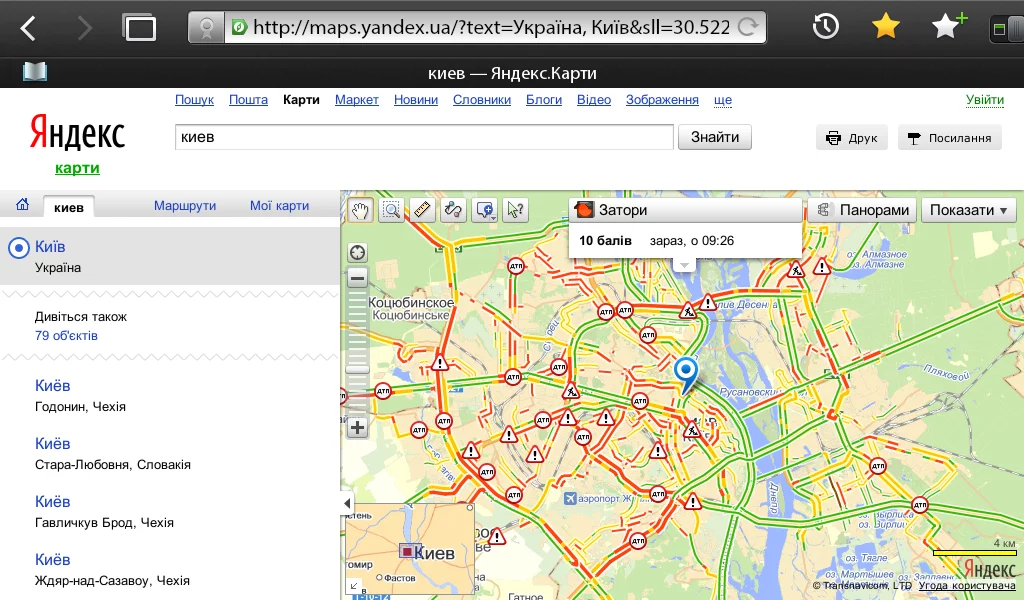Click the URL address bar
Screen dimensions: 1024x600
pos(490,27)
